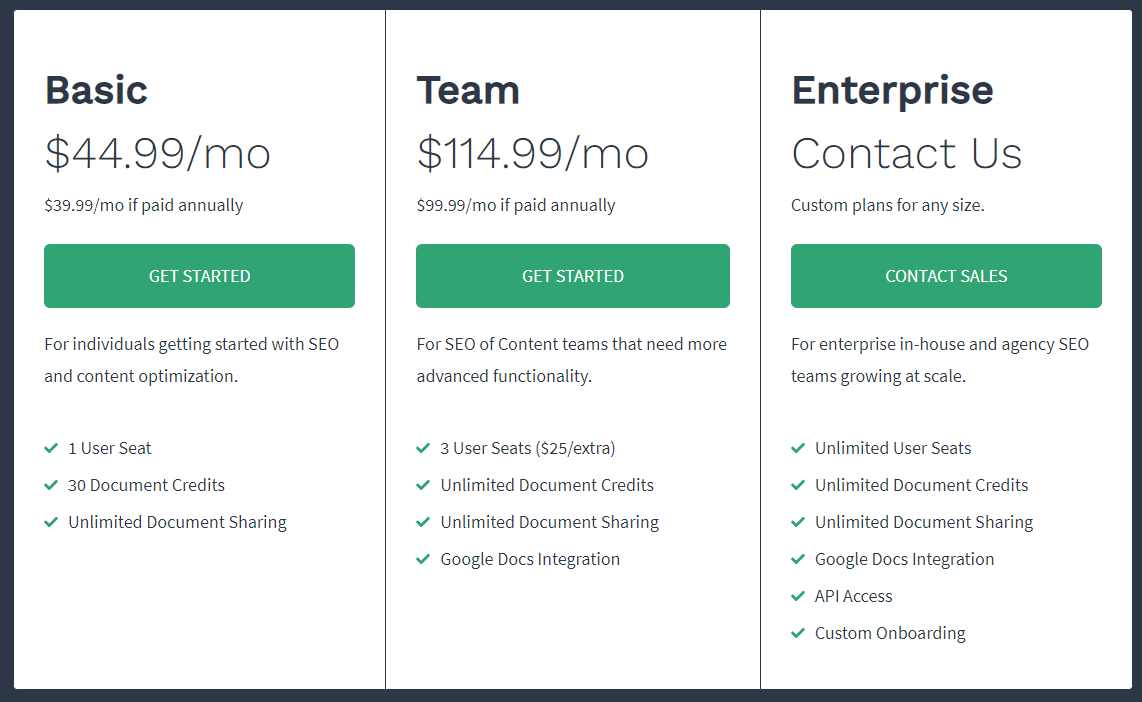1142x702 pixels.
Task: Click the $44.99/mo price text
Action: [x=157, y=153]
